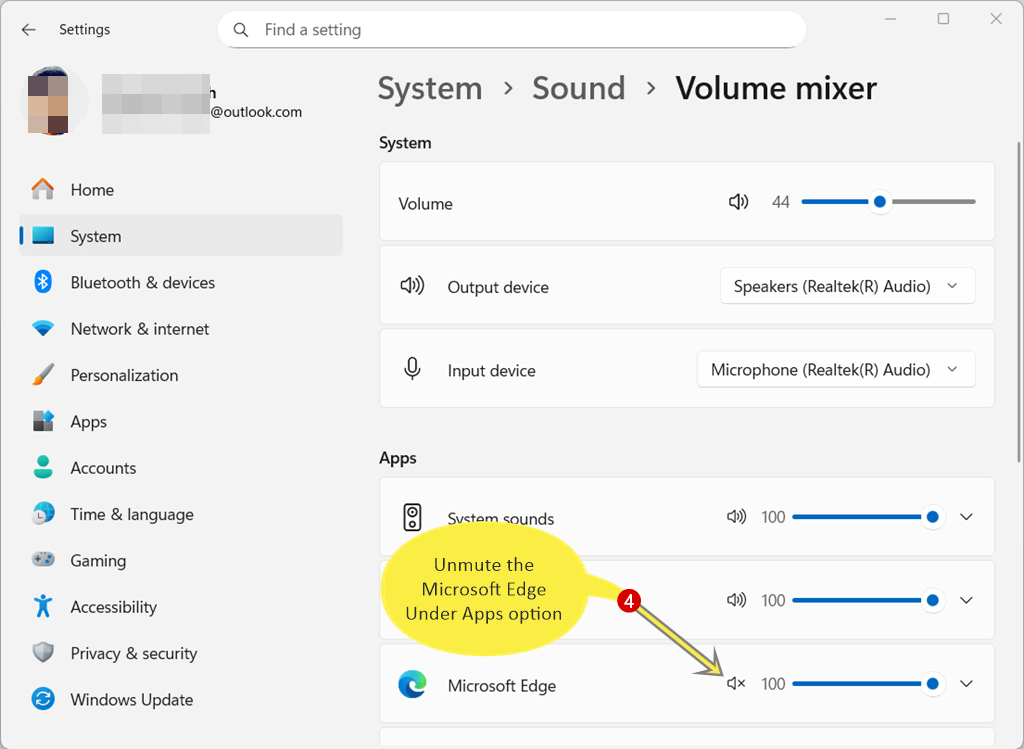Click the Output device speaker icon
Viewport: 1024px width, 749px height.
coord(412,286)
